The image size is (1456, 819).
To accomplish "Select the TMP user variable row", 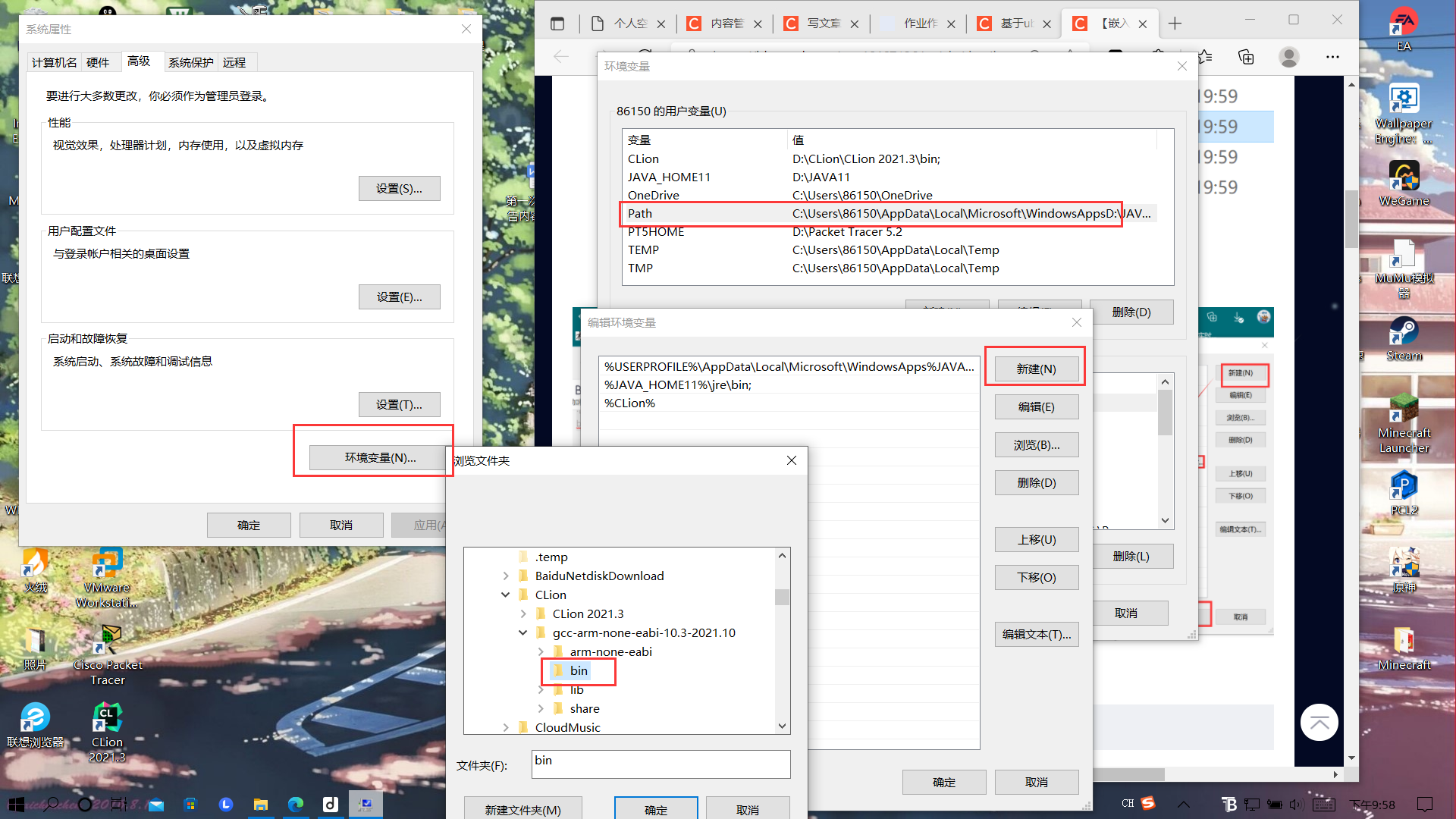I will (890, 268).
